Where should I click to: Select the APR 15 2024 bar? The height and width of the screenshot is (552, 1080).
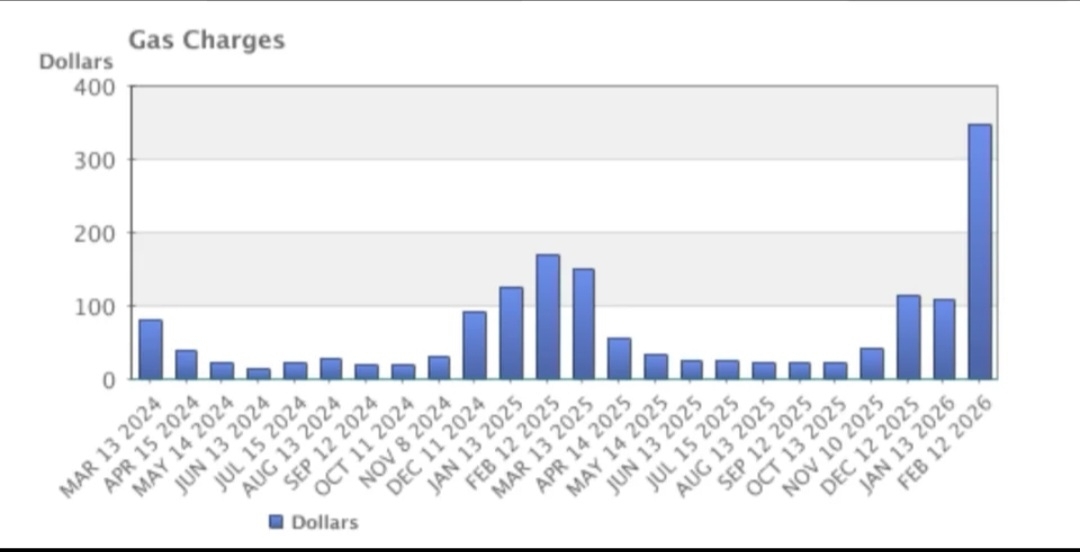pos(187,364)
